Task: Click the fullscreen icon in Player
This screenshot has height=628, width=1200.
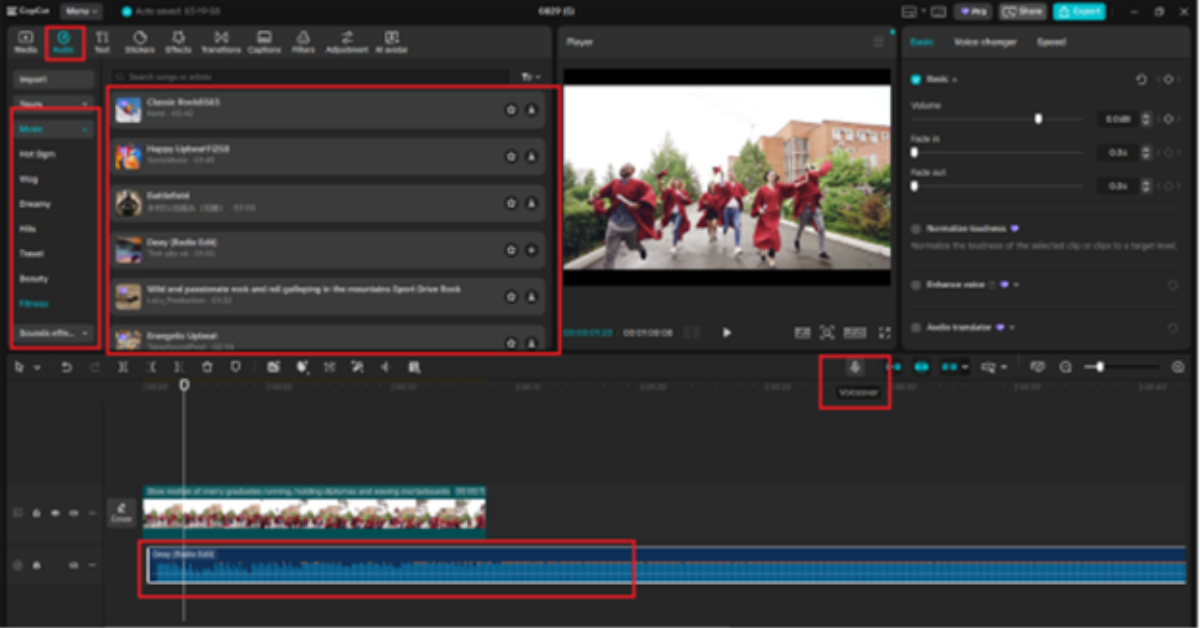Action: tap(884, 333)
